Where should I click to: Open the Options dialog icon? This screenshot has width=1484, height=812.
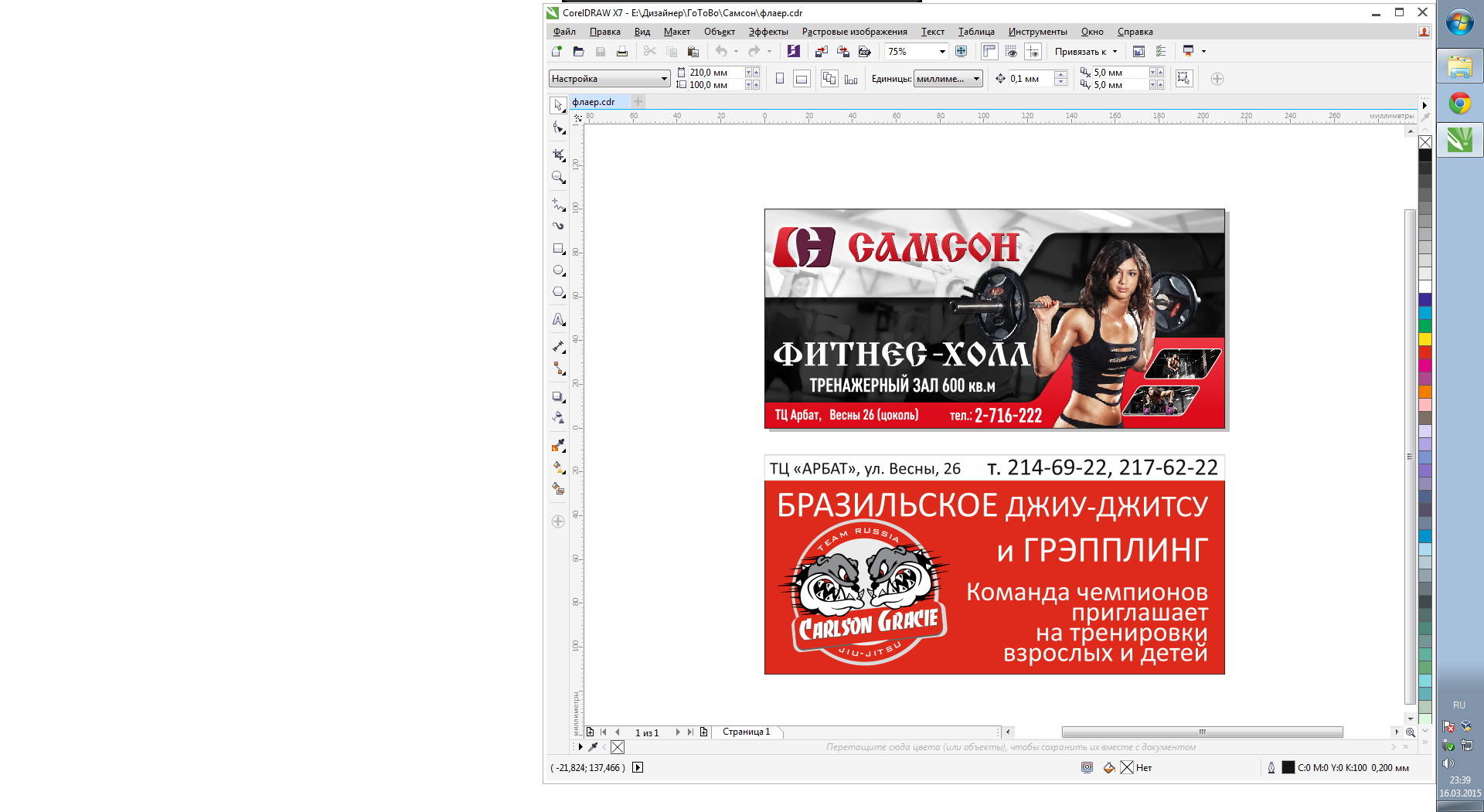(x=1160, y=52)
